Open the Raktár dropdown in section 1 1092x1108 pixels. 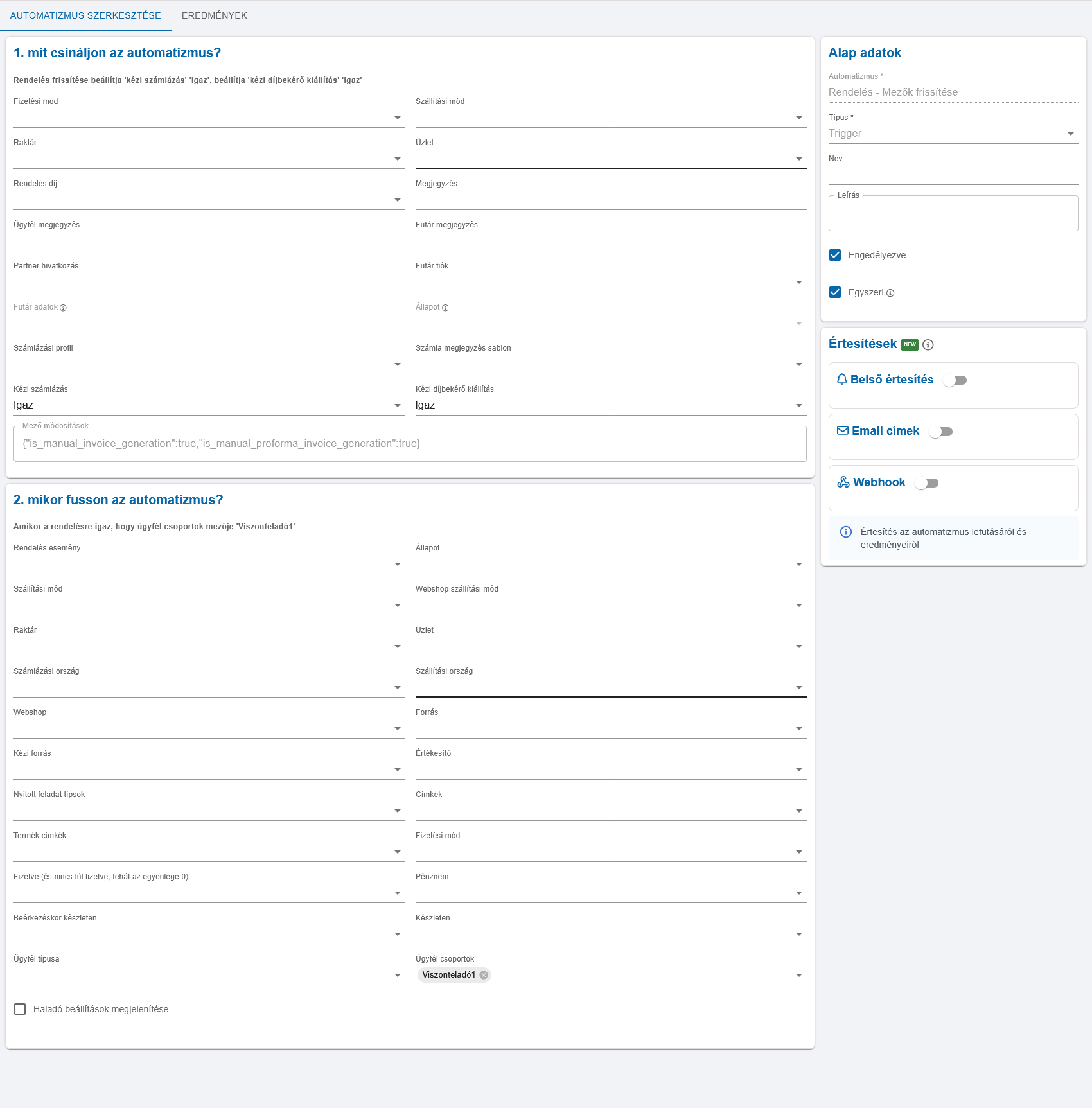pyautogui.click(x=209, y=159)
